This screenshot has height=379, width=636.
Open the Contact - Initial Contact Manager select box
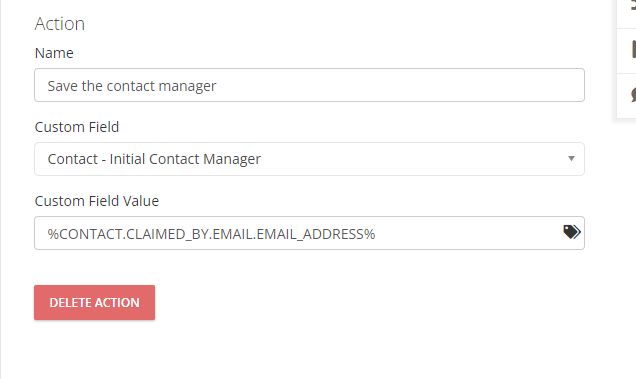(309, 159)
